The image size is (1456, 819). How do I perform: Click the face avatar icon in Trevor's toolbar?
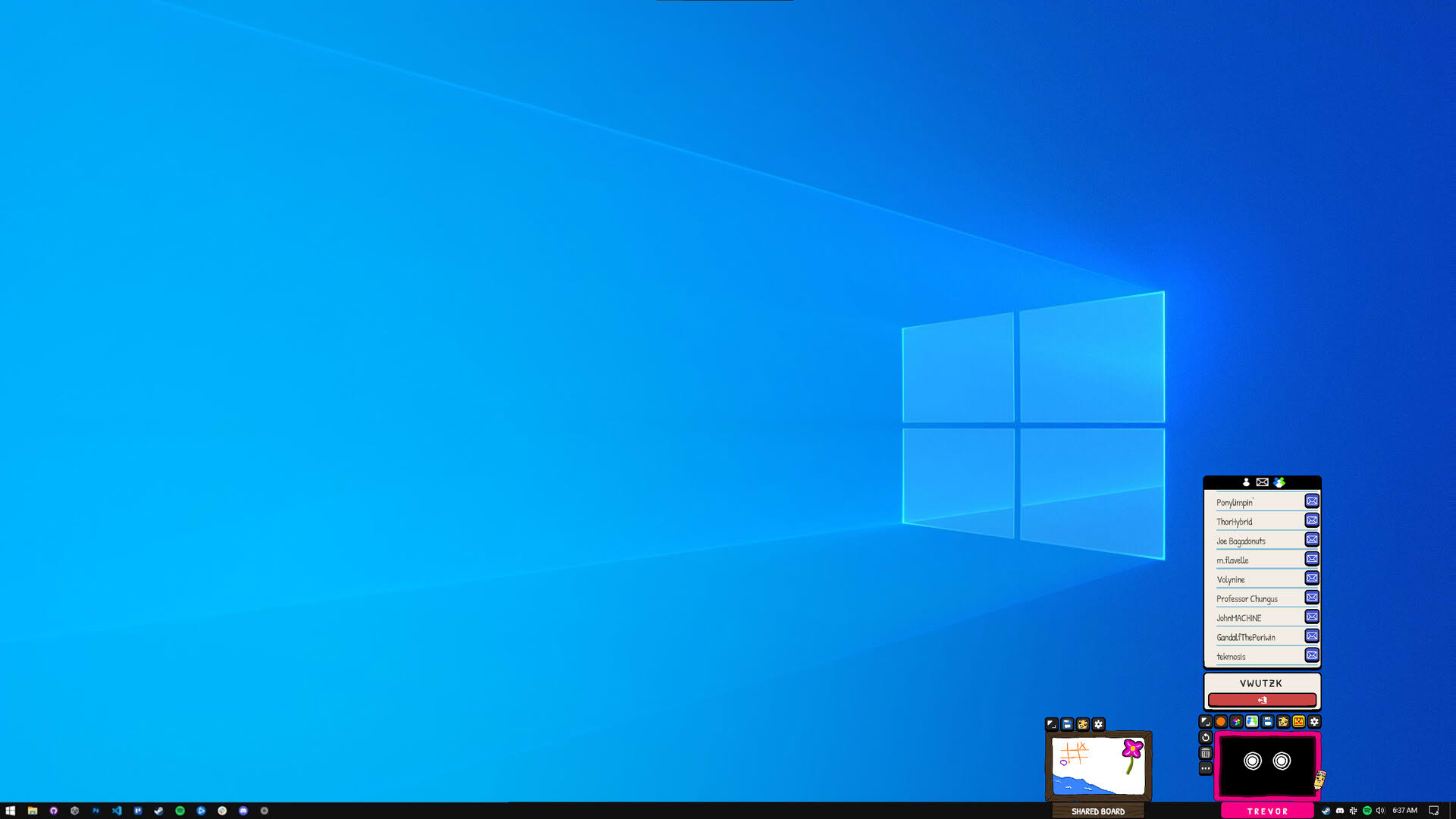click(x=1283, y=722)
